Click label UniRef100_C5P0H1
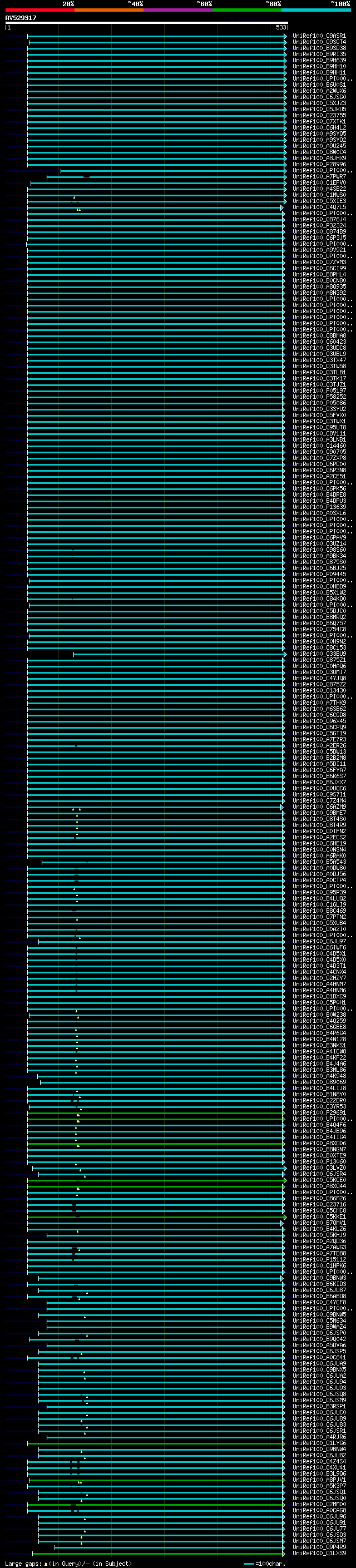The height and width of the screenshot is (1568, 356). pos(319,1002)
